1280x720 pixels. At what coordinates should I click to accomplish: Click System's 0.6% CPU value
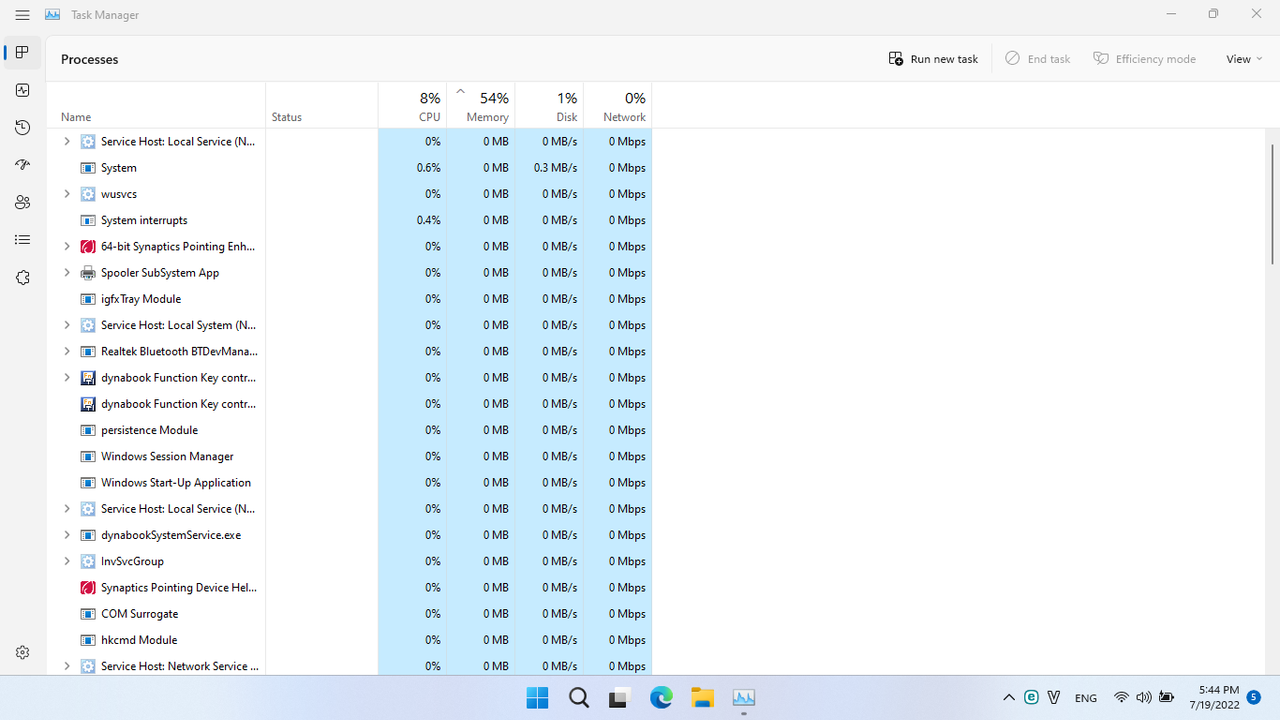click(428, 168)
